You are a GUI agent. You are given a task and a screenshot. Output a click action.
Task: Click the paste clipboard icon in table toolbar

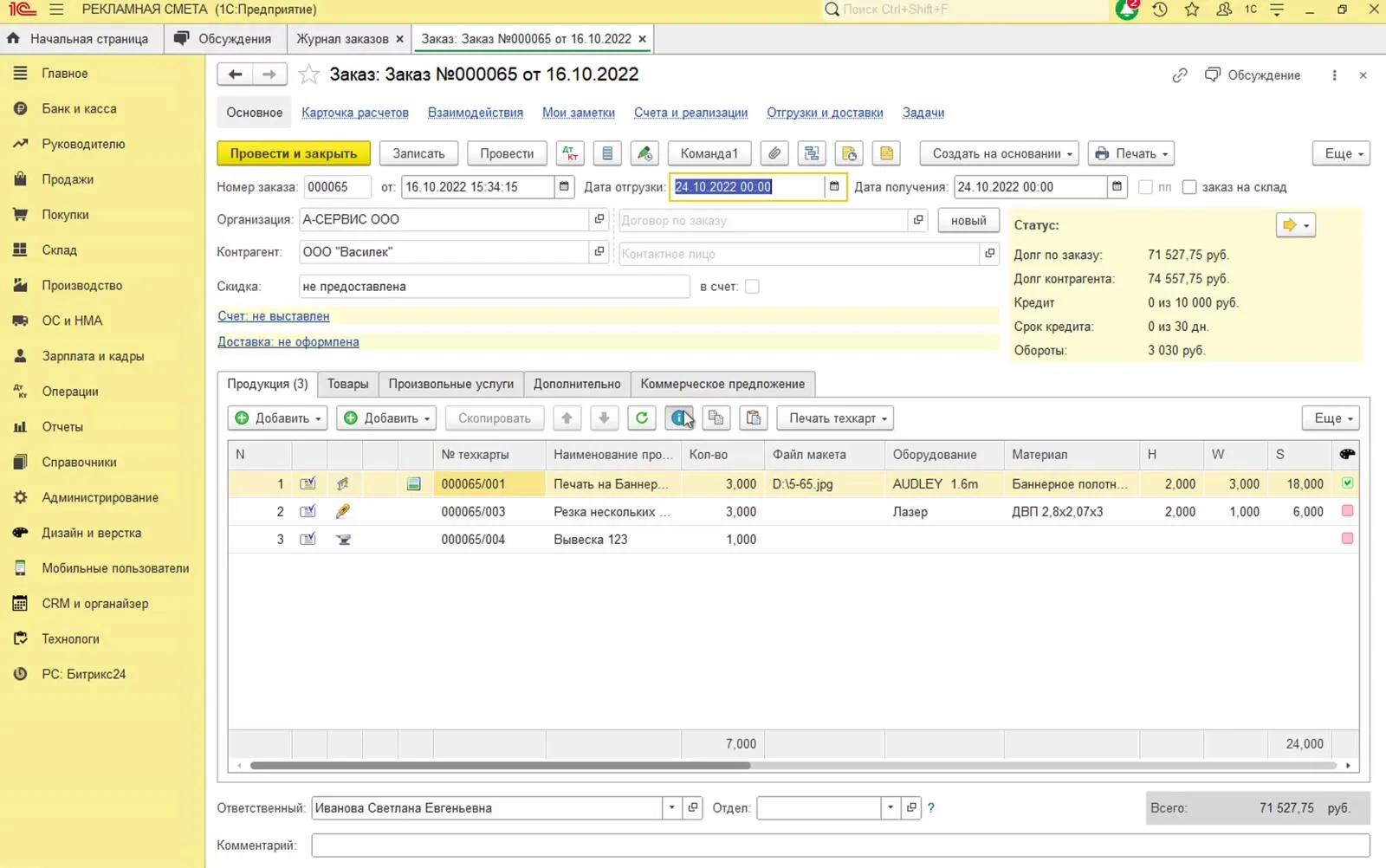[754, 418]
